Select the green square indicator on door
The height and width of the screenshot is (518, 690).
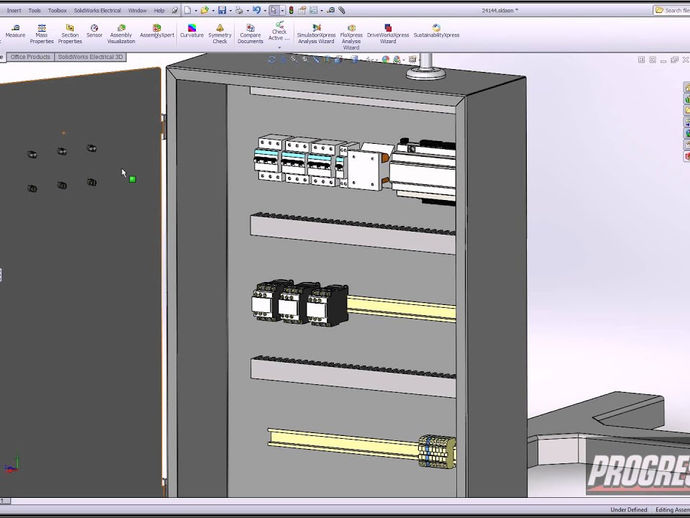132,179
